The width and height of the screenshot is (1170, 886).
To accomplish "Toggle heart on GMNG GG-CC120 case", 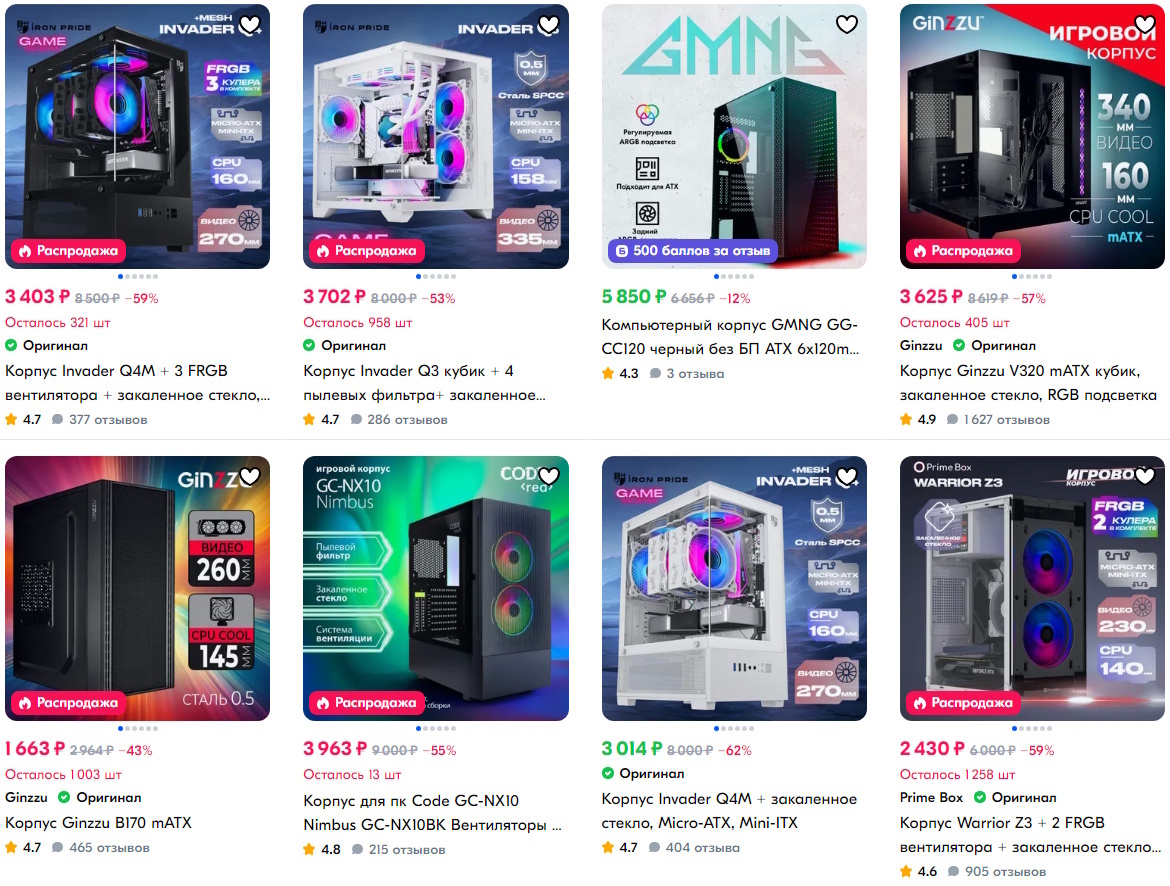I will [x=847, y=25].
